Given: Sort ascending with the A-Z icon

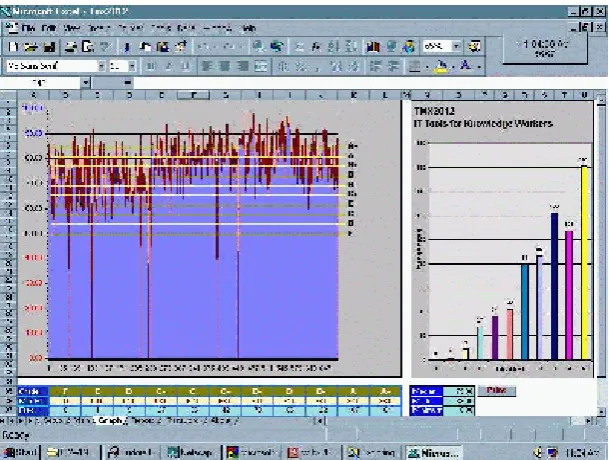Looking at the screenshot, I should pos(333,47).
